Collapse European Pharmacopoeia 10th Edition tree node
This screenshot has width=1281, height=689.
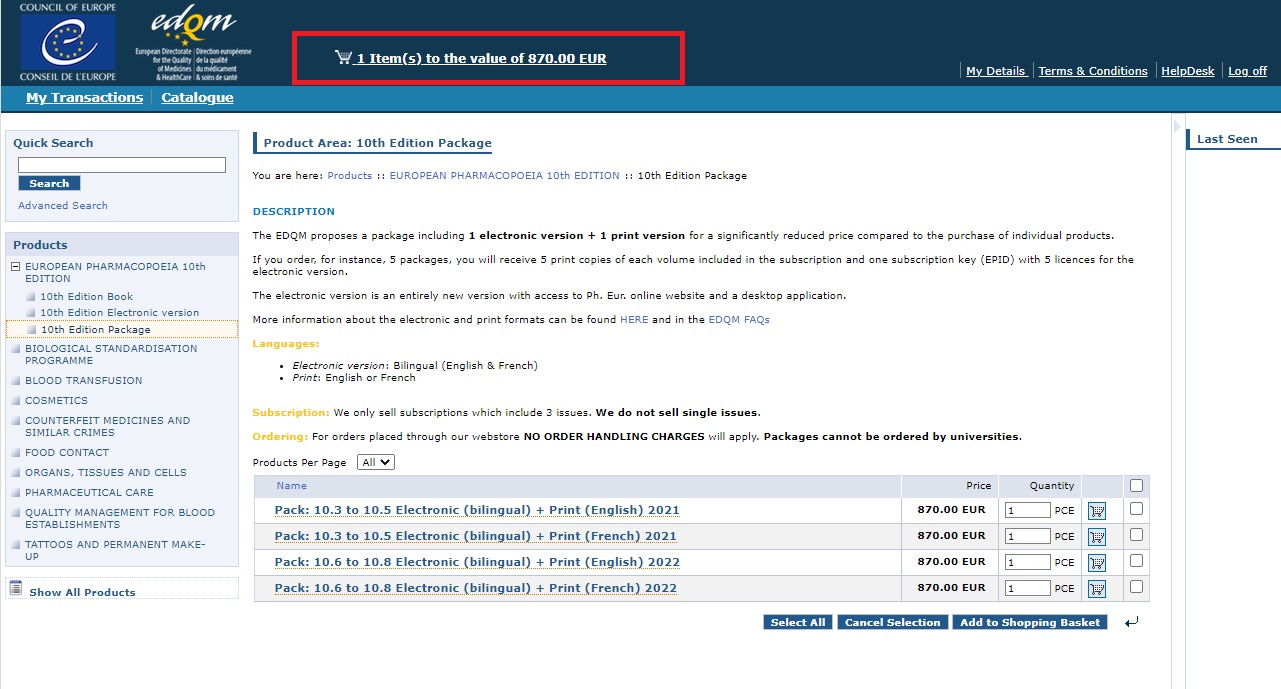point(15,267)
